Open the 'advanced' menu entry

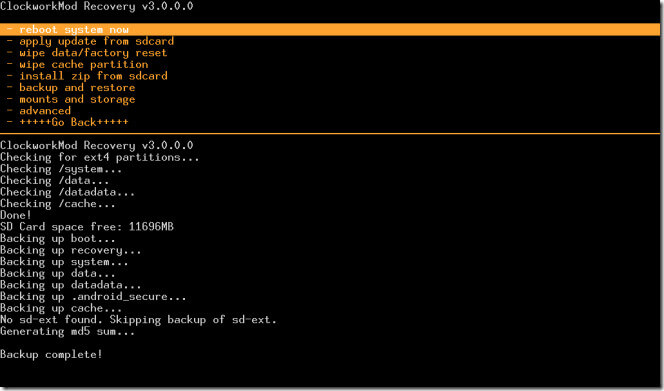[45, 111]
